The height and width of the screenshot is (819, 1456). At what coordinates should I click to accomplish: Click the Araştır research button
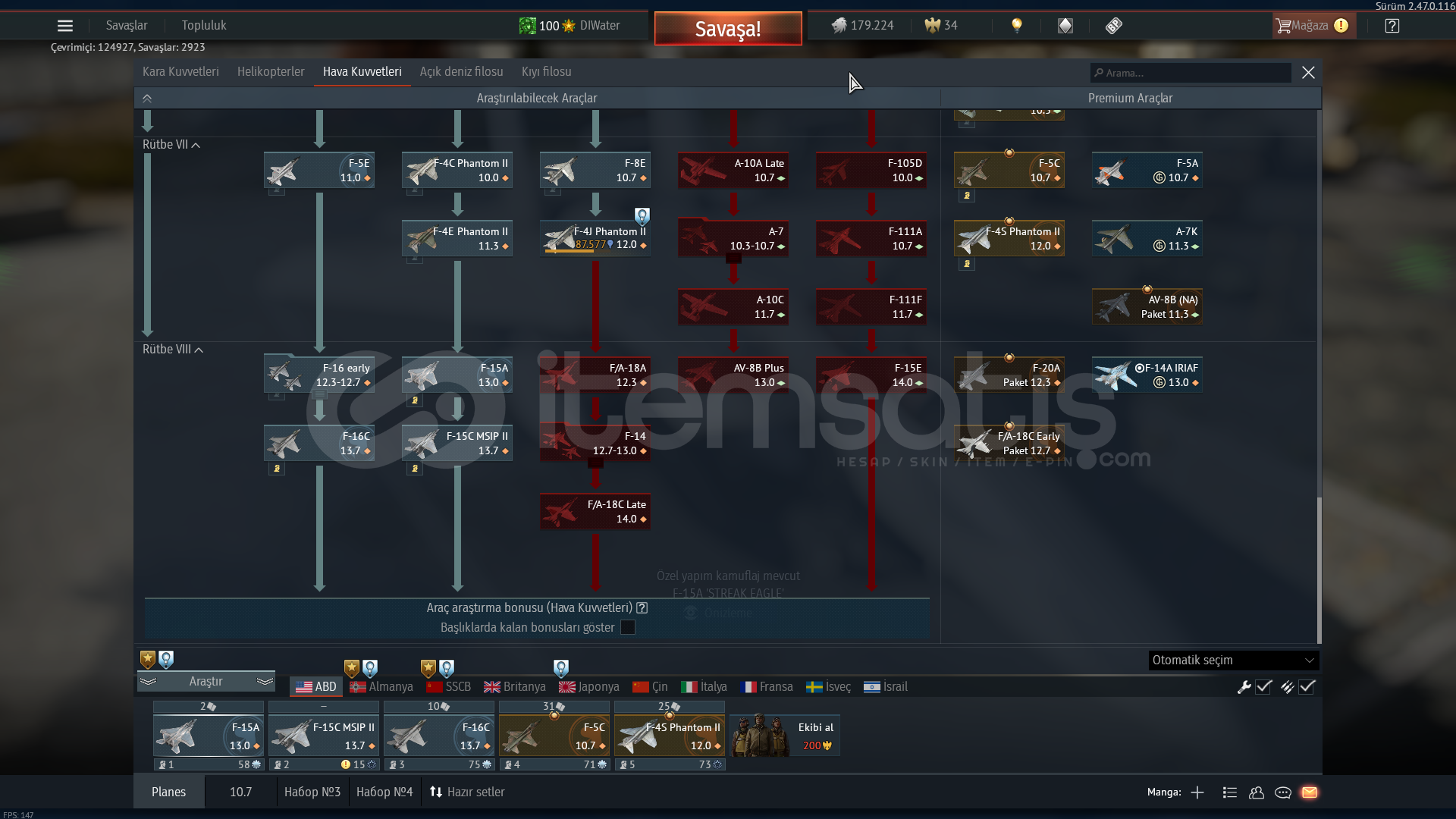(206, 682)
